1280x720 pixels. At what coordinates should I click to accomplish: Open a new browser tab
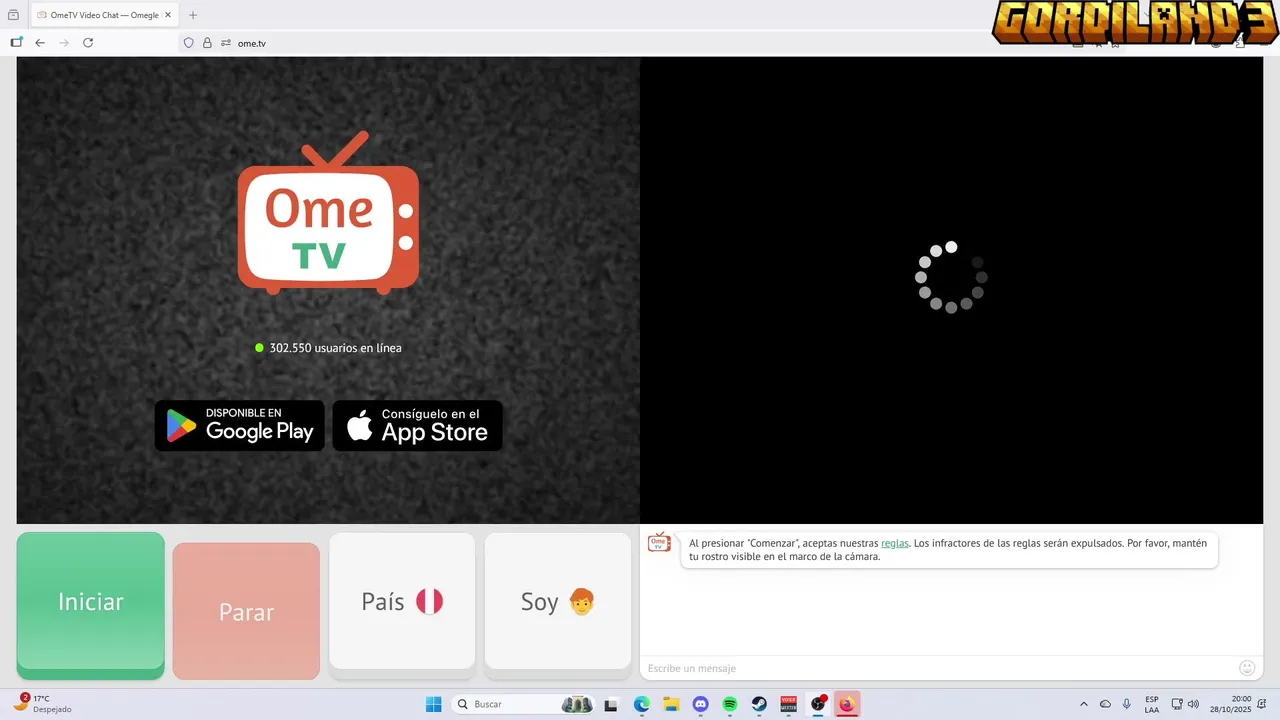(193, 15)
